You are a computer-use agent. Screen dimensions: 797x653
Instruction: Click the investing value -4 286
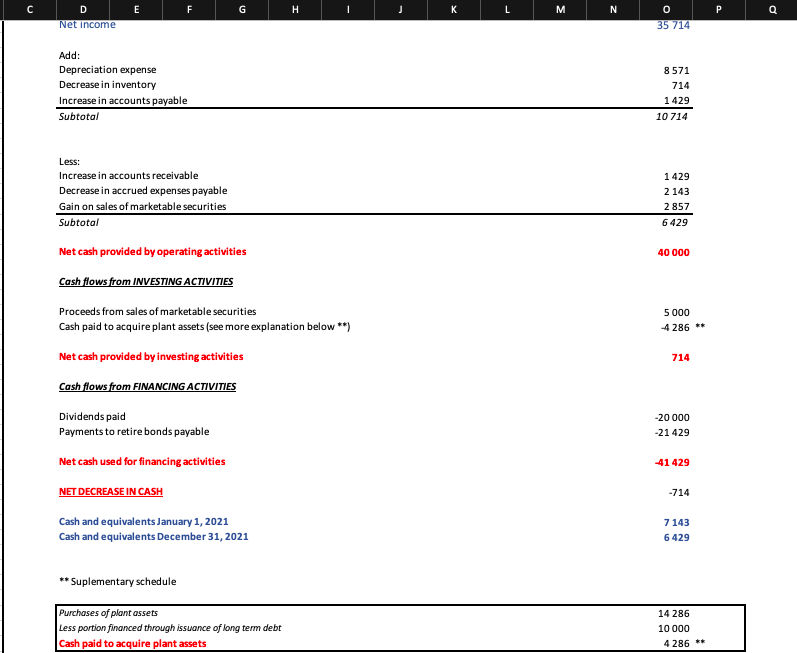pos(675,328)
